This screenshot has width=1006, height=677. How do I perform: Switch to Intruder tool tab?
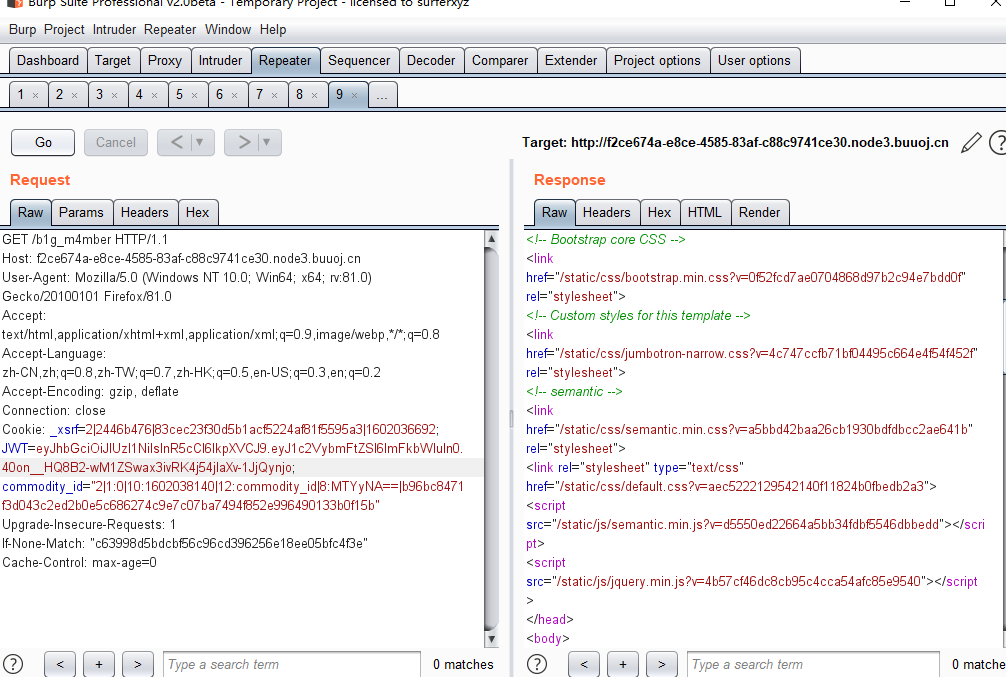click(x=220, y=60)
